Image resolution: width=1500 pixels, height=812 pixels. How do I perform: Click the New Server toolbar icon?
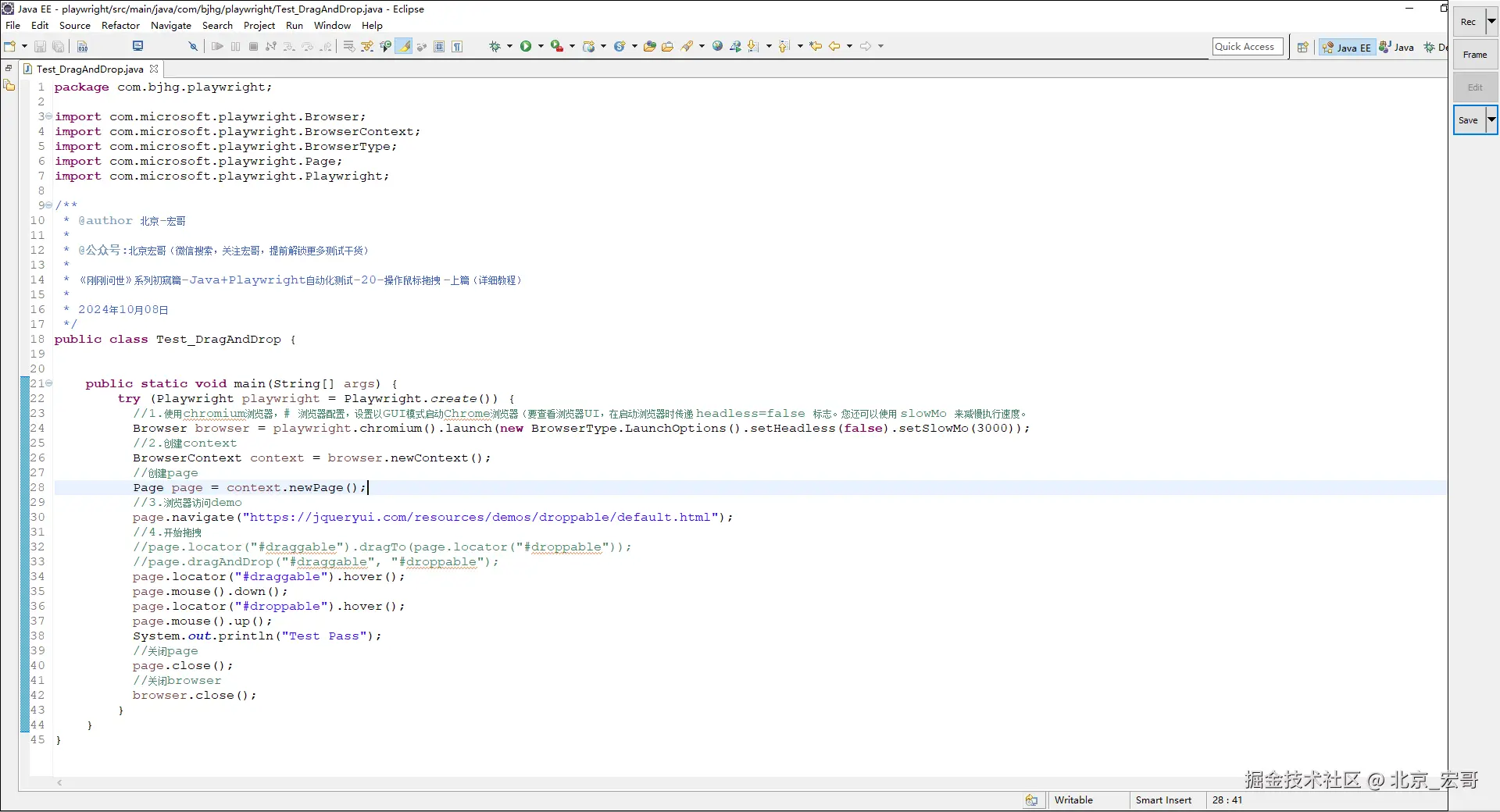[x=588, y=47]
